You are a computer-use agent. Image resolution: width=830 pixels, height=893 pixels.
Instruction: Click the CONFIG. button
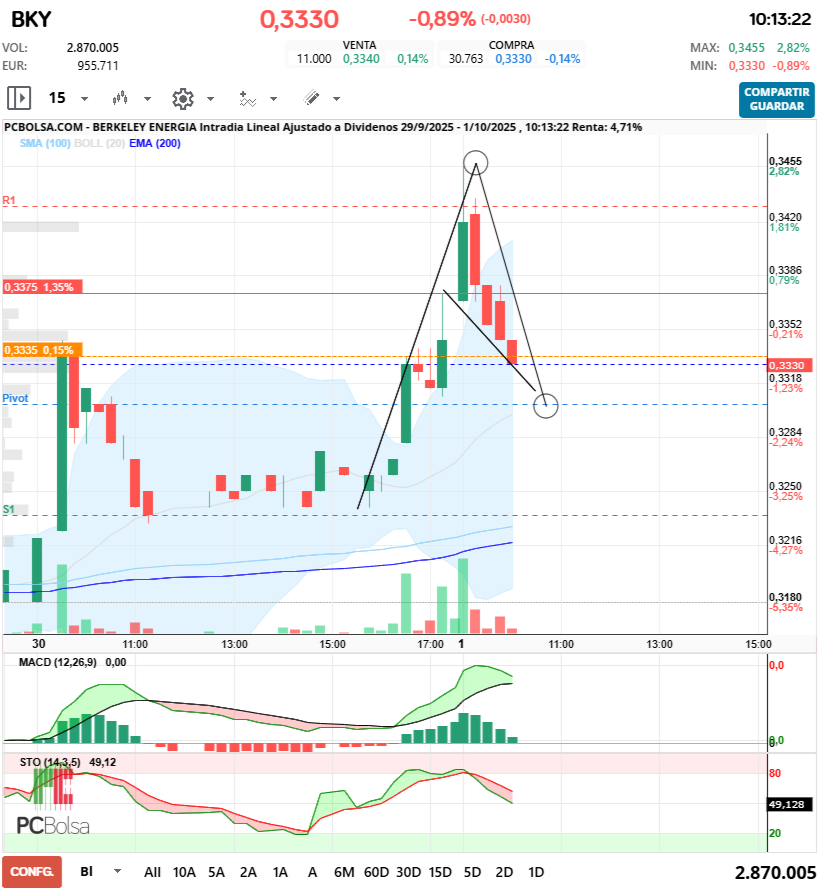click(x=32, y=872)
